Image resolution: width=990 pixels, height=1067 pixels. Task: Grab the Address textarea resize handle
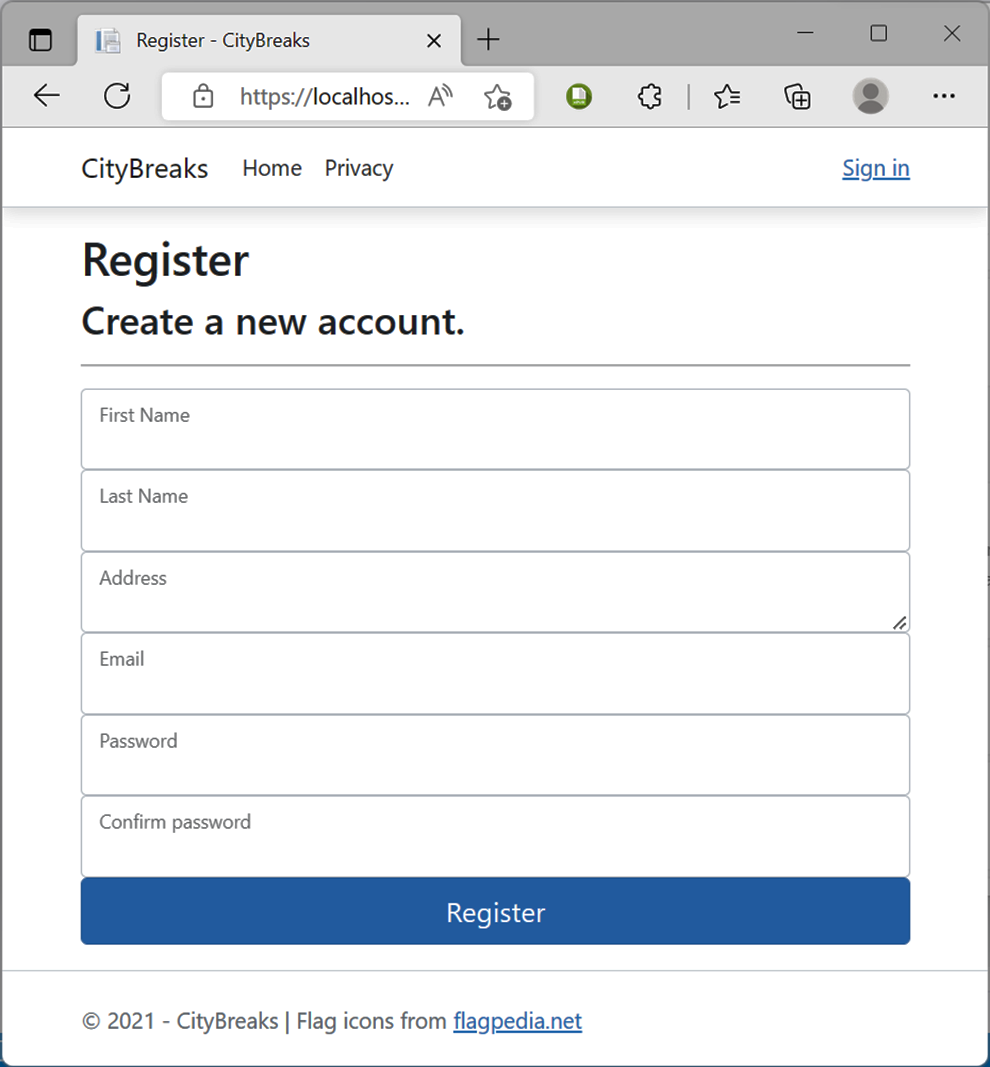pos(900,623)
